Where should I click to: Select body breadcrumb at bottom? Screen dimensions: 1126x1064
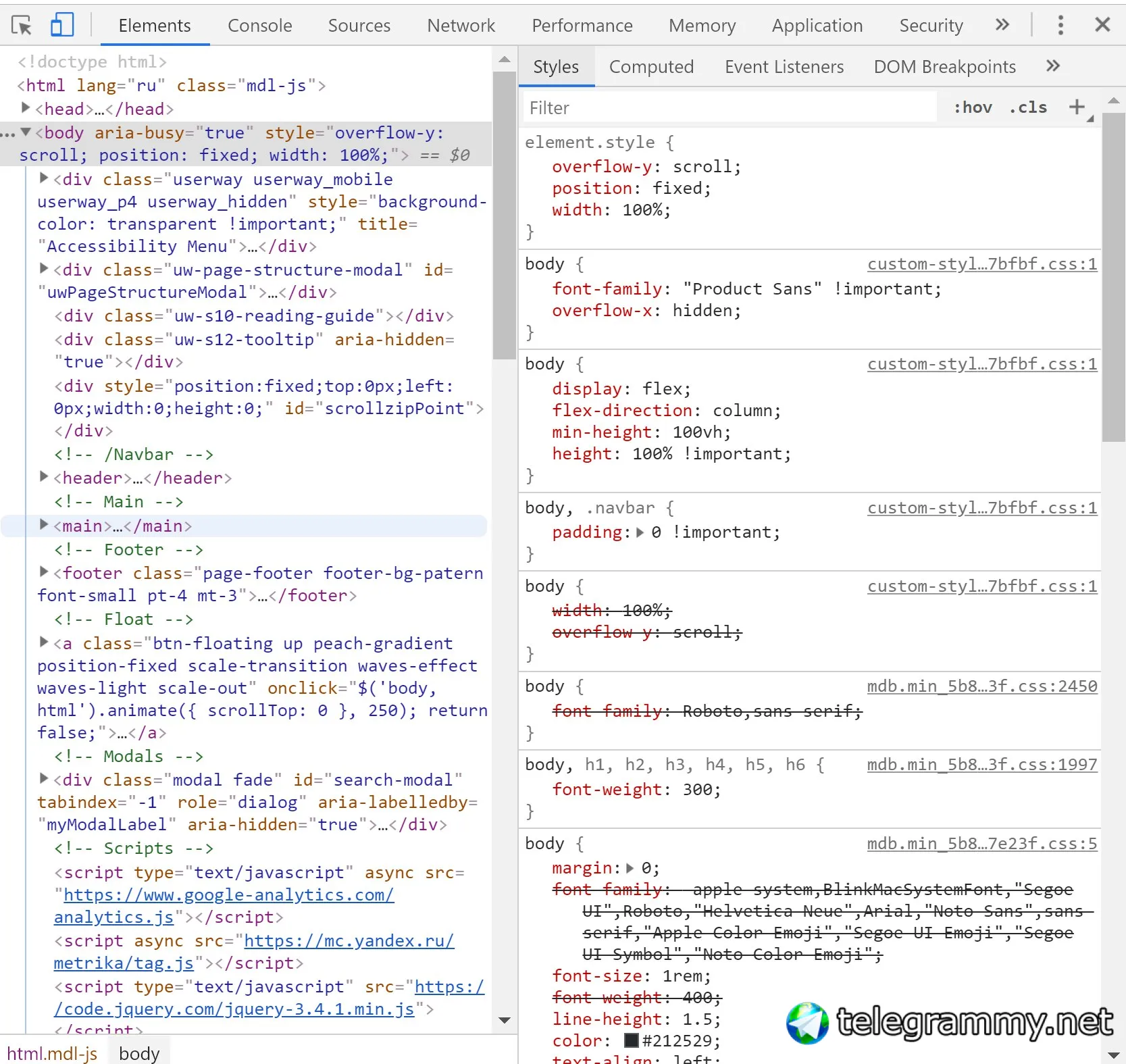click(x=139, y=1053)
